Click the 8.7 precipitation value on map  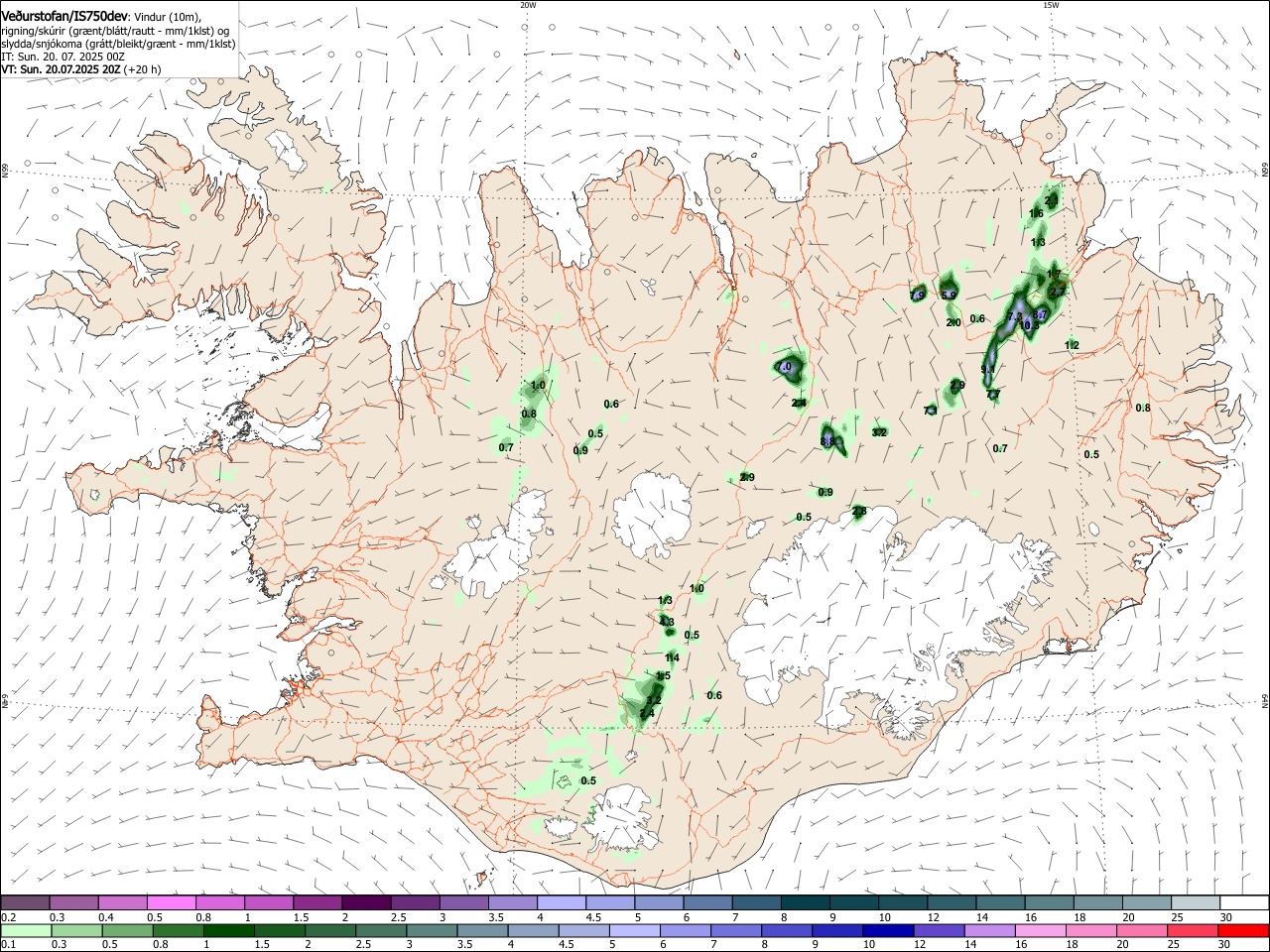pyautogui.click(x=1041, y=314)
